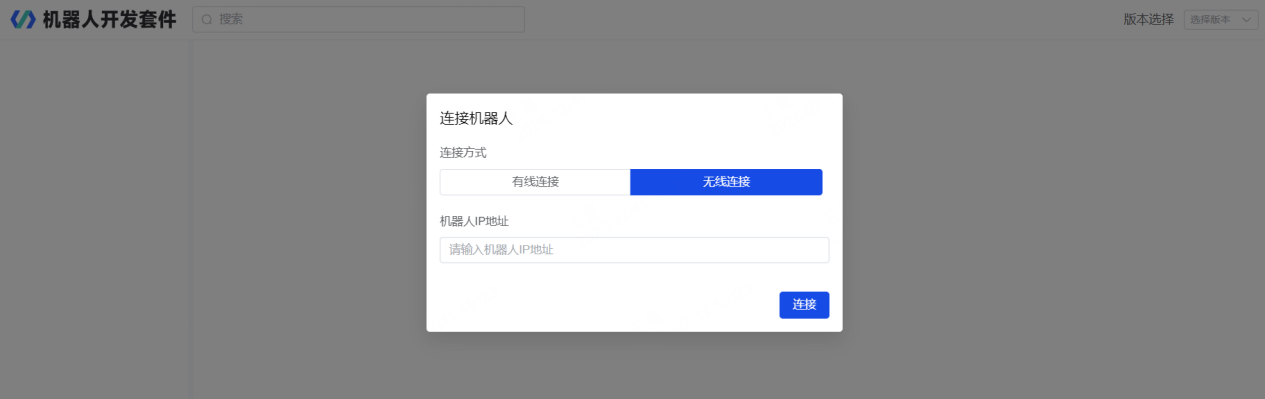Viewport: 1265px width, 399px height.
Task: Select the 无线连接 connection option
Action: click(x=726, y=182)
